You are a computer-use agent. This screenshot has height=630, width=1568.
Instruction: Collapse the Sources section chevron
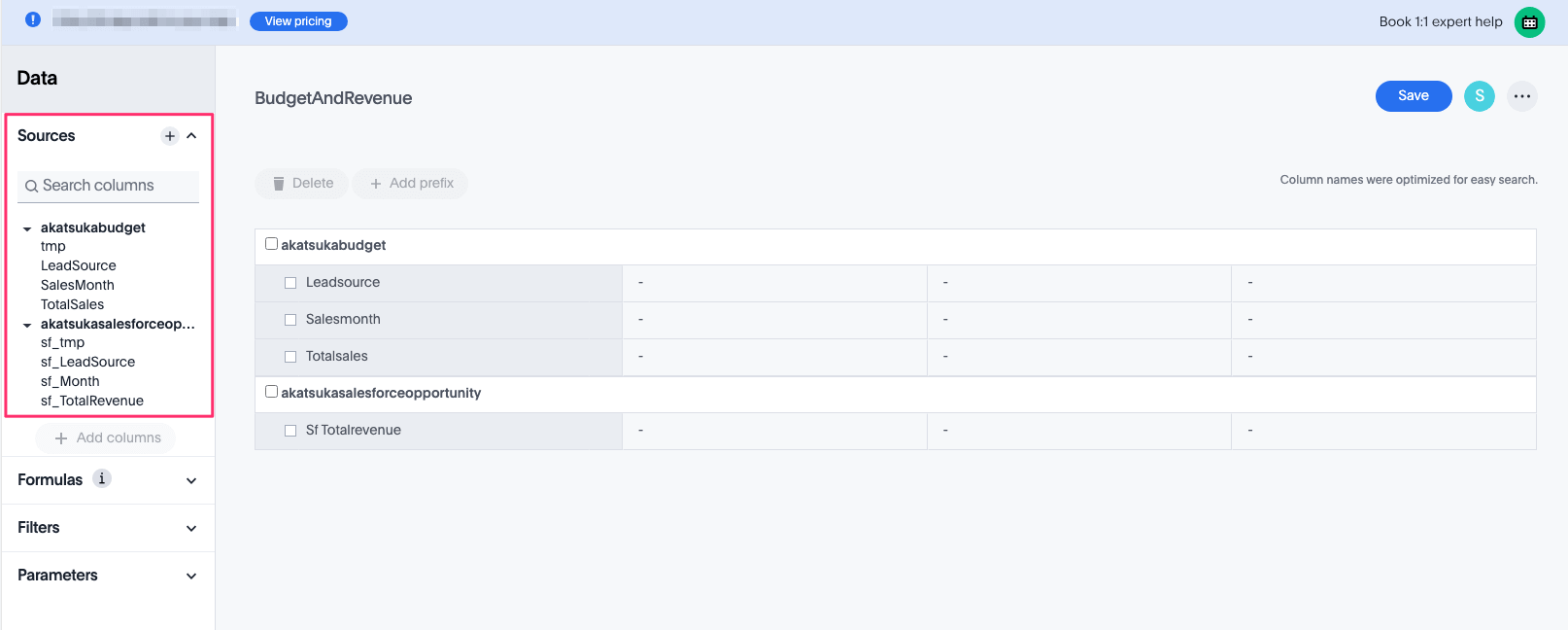tap(192, 136)
